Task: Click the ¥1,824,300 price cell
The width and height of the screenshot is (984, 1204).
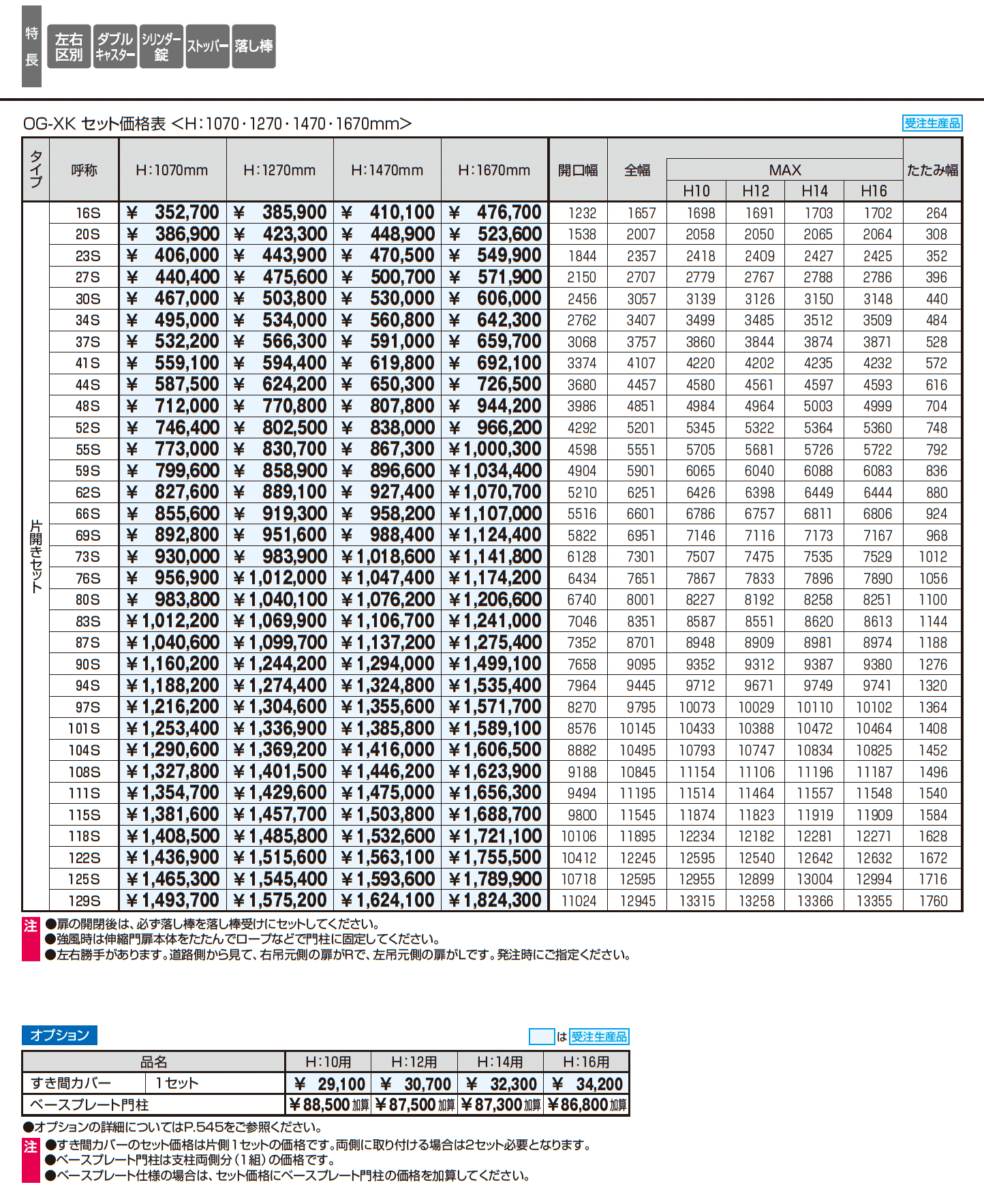Action: [x=495, y=901]
